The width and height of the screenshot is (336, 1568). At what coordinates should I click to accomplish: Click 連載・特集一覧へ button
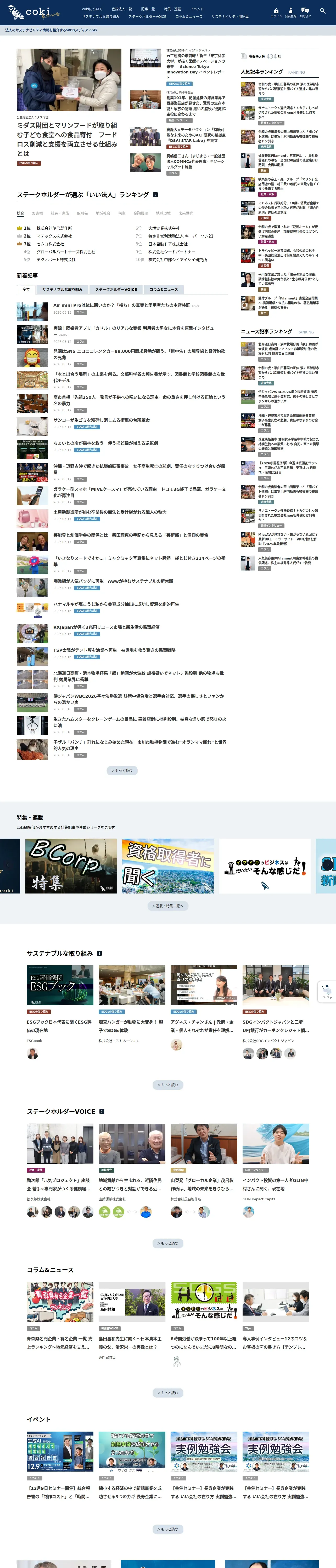(168, 906)
